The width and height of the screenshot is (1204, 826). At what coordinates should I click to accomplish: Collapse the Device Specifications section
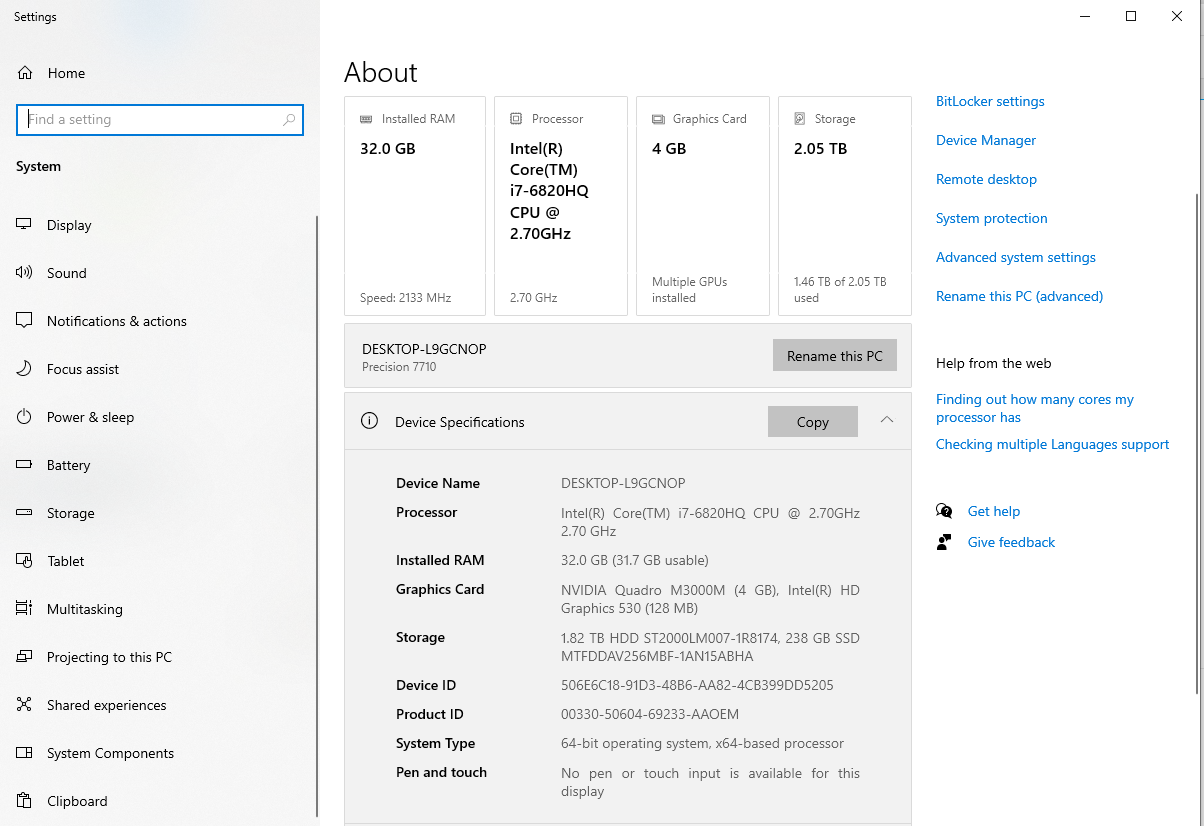[x=887, y=421]
